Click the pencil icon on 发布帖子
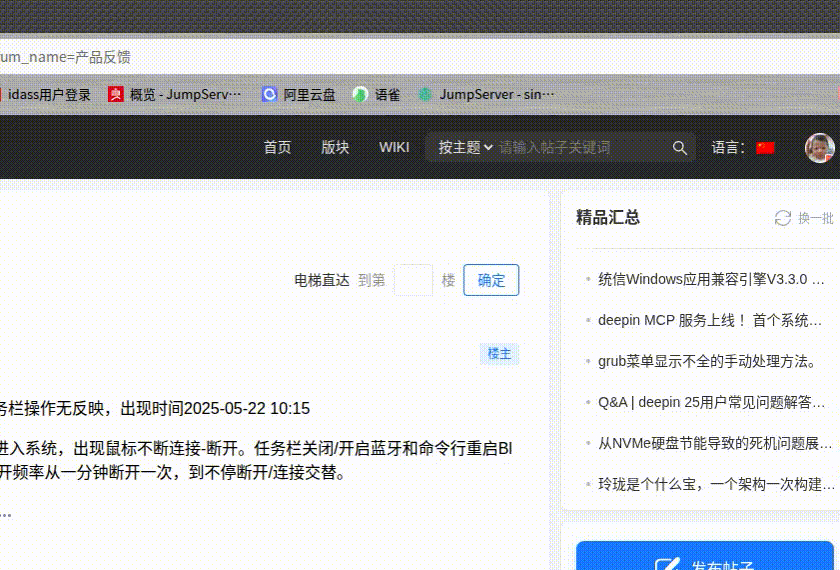Viewport: 840px width, 570px height. pos(667,564)
